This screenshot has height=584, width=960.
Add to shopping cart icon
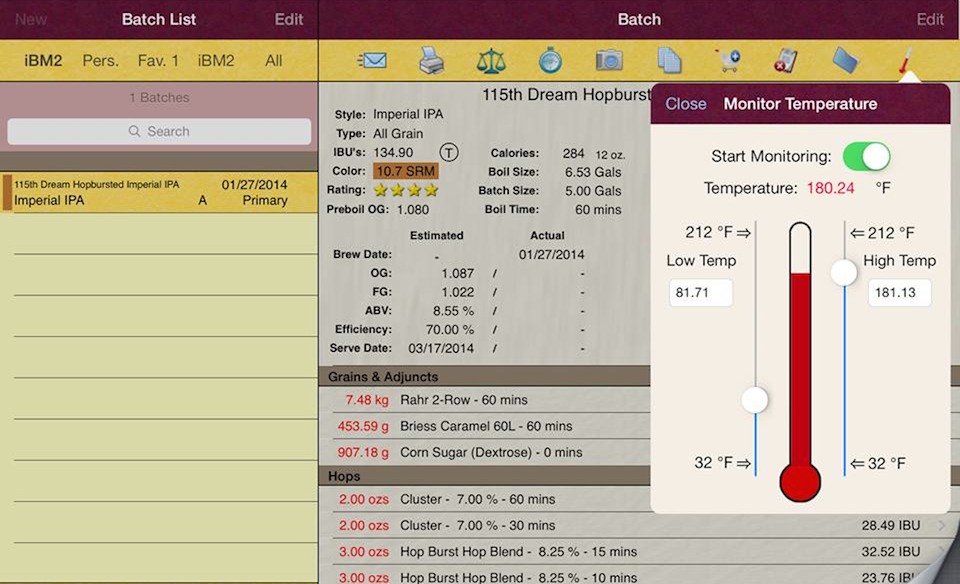(727, 61)
